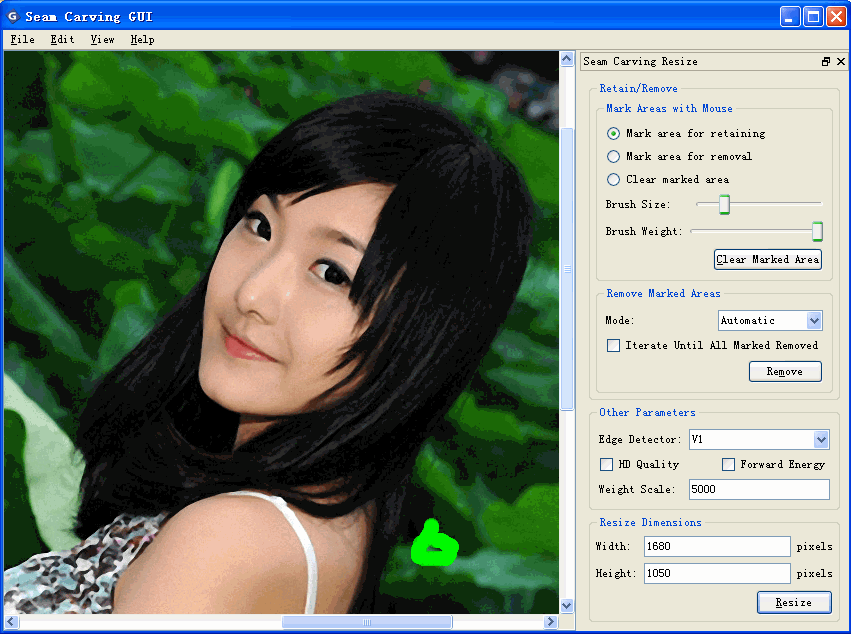Open the File menu
This screenshot has width=851, height=634.
22,40
